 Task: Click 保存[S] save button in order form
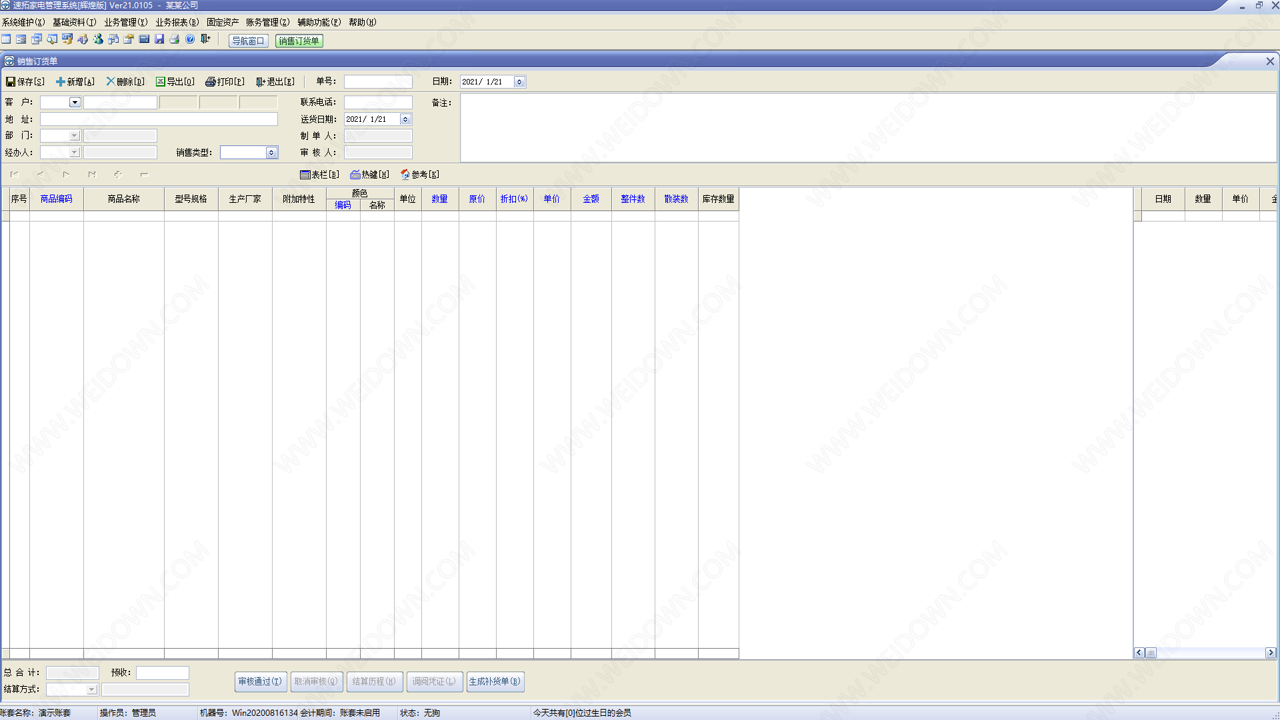[x=25, y=82]
